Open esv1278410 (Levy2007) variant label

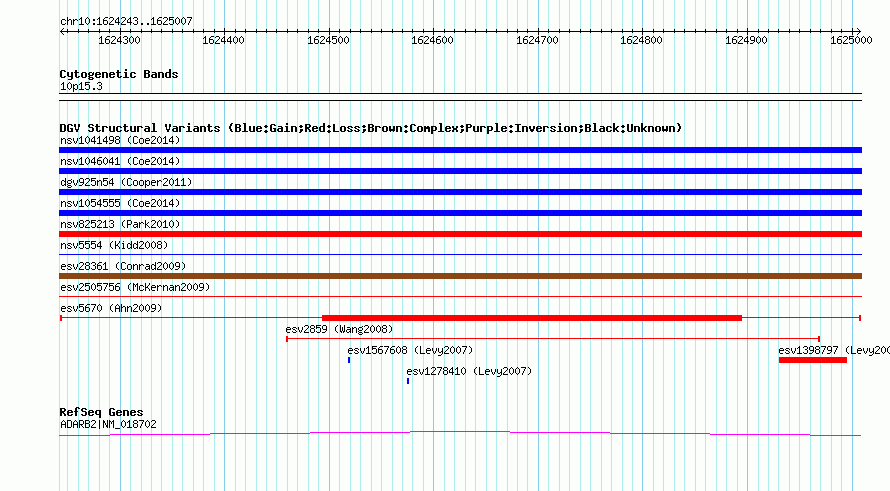(x=469, y=371)
